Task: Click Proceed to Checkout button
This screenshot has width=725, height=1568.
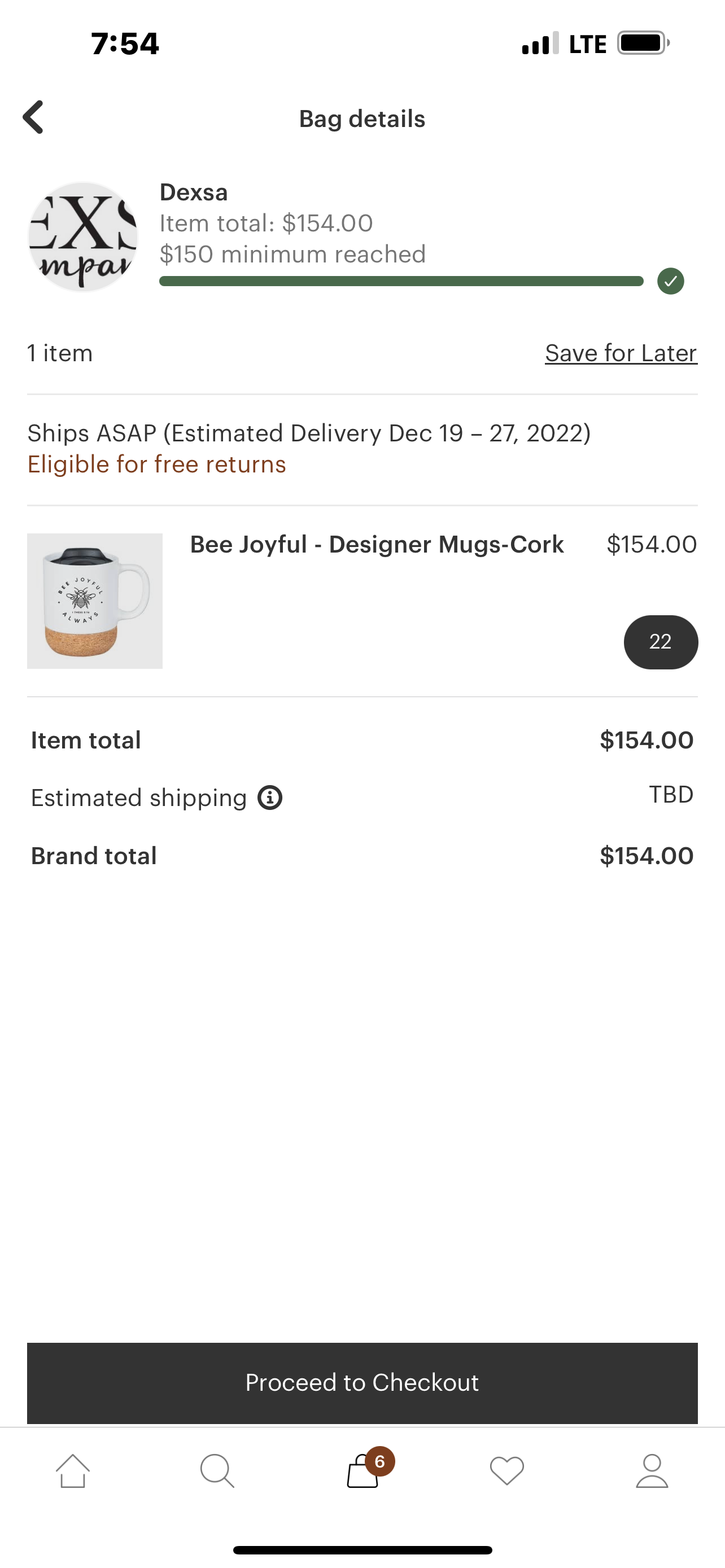Action: pos(362,1382)
